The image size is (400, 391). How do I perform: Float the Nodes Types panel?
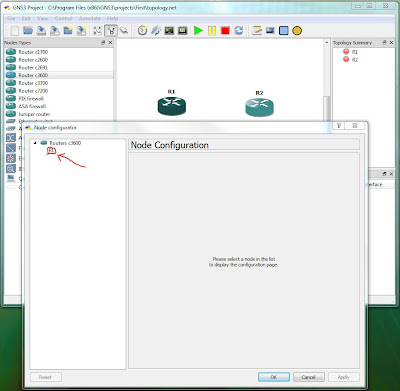click(x=103, y=43)
